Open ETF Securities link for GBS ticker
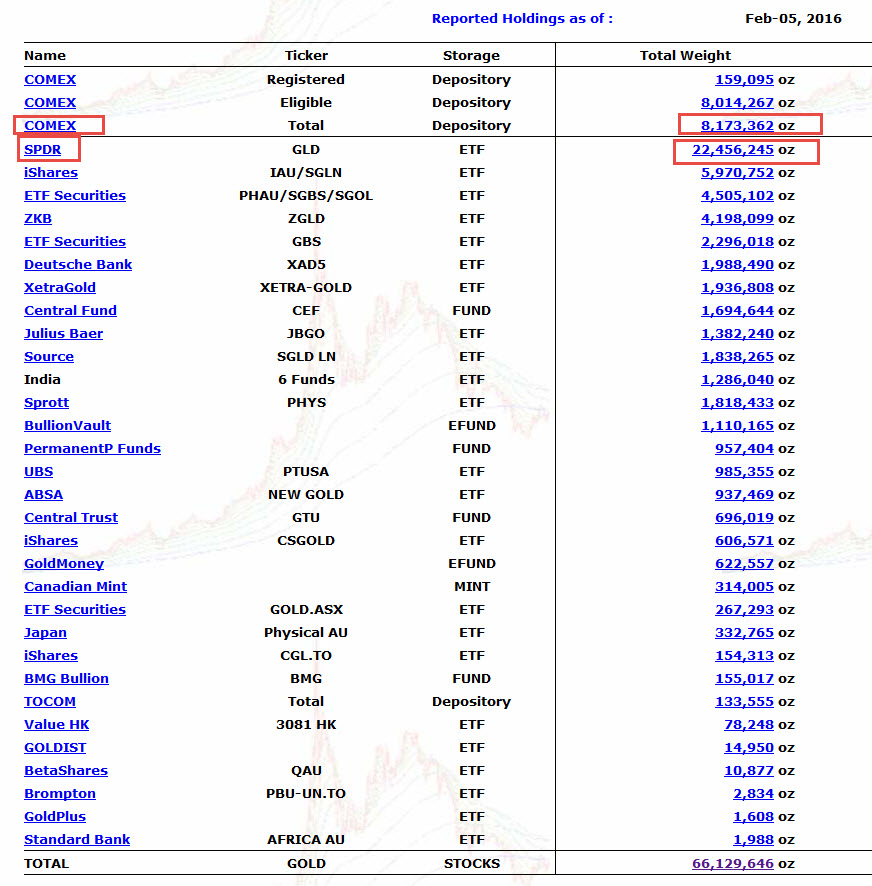This screenshot has height=886, width=872. pos(75,242)
